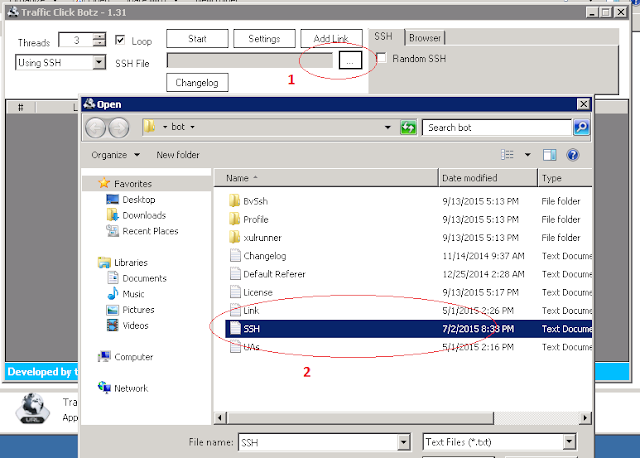Click the folder icon in address bar
Screen dimensions: 640x458
point(149,127)
